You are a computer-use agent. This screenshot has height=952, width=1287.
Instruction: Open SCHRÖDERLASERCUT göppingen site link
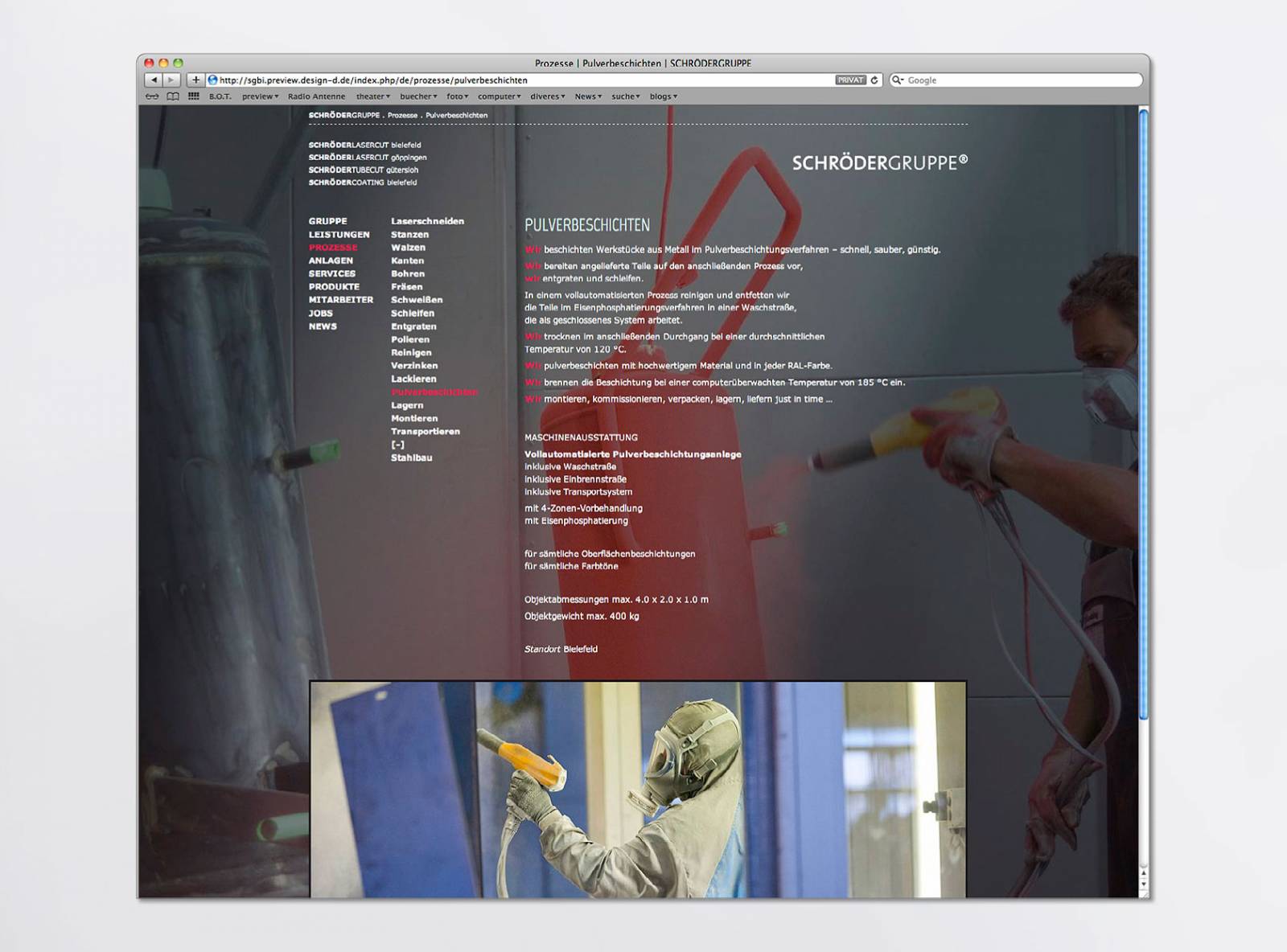(x=368, y=158)
